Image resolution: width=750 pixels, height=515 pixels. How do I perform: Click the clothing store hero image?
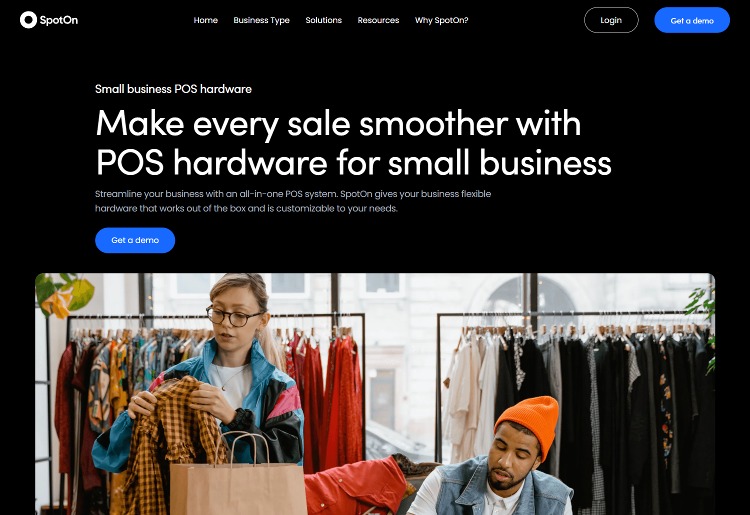point(375,394)
